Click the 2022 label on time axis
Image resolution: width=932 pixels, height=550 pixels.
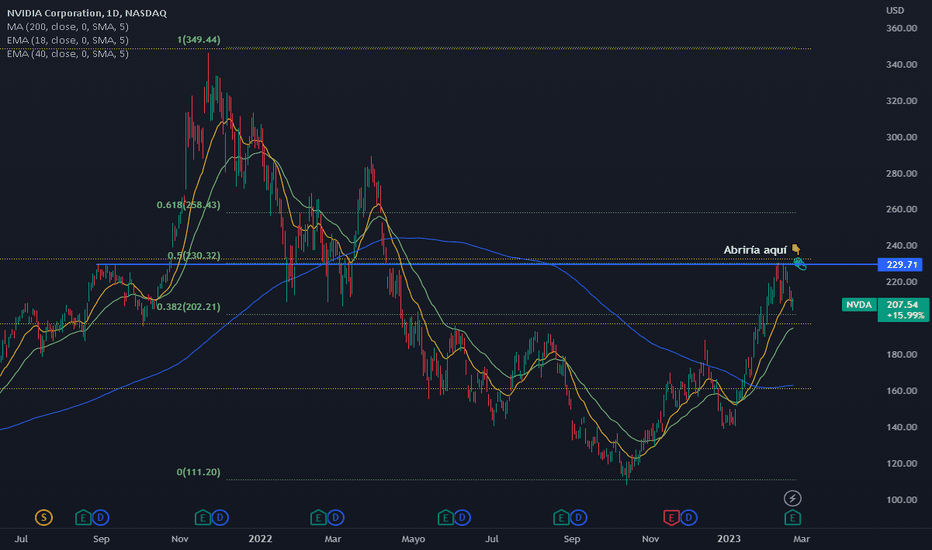(x=260, y=539)
